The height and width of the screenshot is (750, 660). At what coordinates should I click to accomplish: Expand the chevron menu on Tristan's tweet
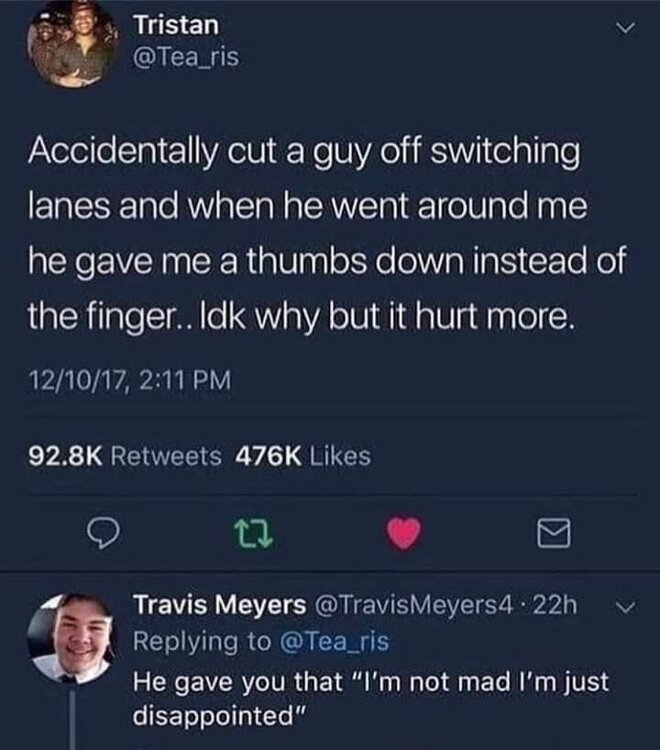(623, 30)
